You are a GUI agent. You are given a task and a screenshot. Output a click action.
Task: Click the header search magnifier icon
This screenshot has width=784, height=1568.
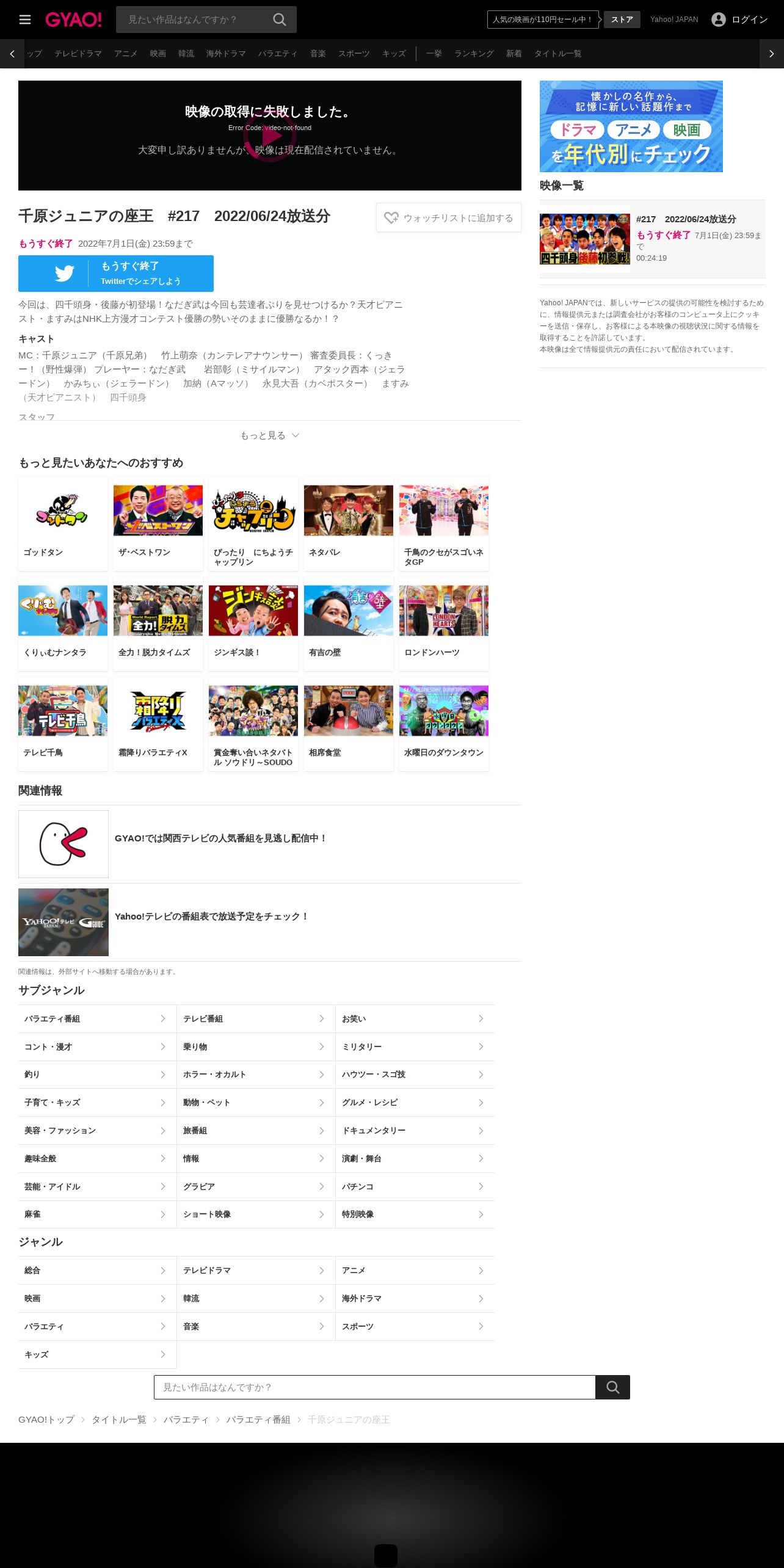click(280, 20)
